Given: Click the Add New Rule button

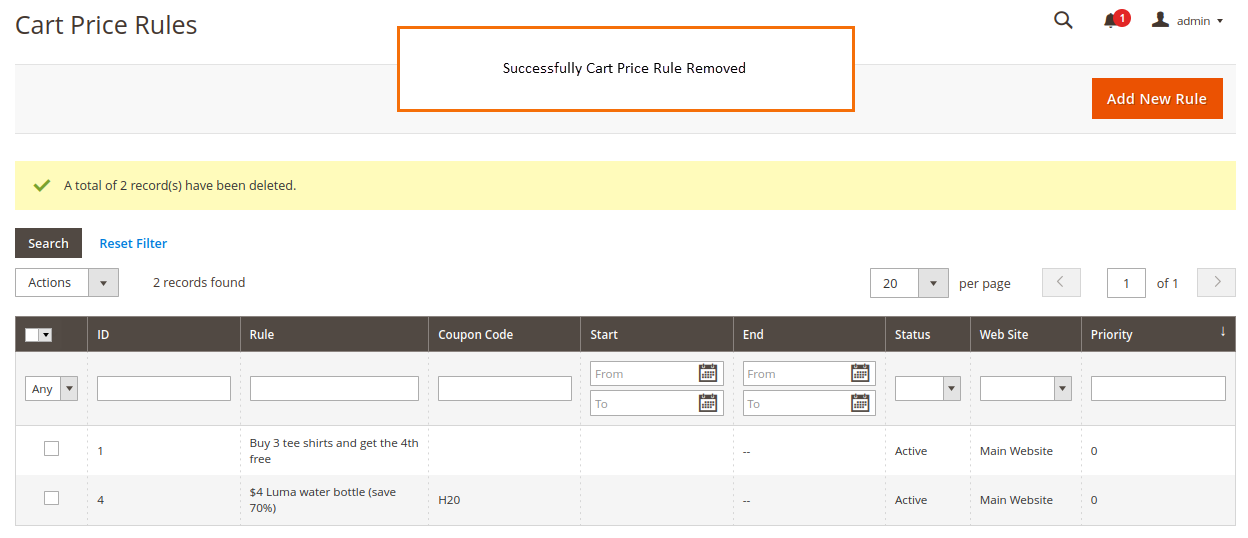Looking at the screenshot, I should [x=1156, y=99].
